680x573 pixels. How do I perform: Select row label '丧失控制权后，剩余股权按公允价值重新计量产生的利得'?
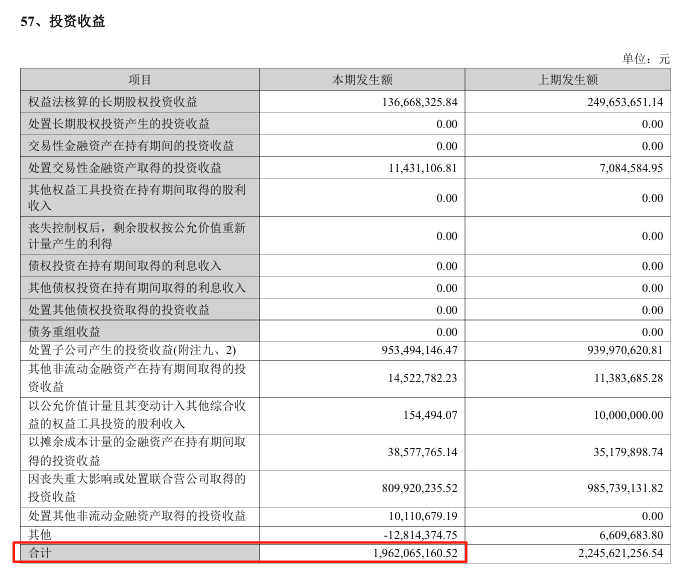[137, 236]
